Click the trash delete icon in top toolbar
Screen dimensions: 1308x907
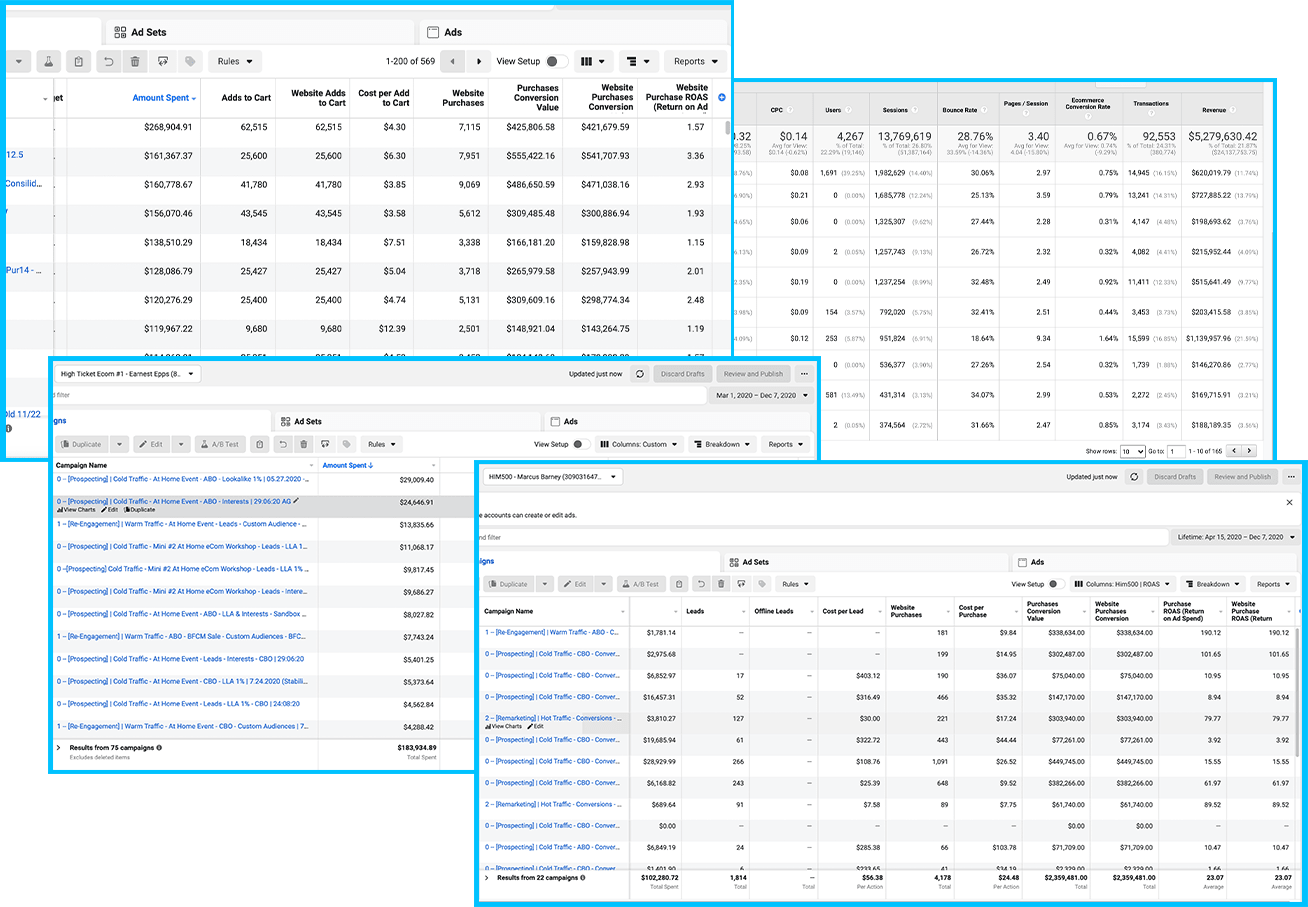click(x=135, y=62)
